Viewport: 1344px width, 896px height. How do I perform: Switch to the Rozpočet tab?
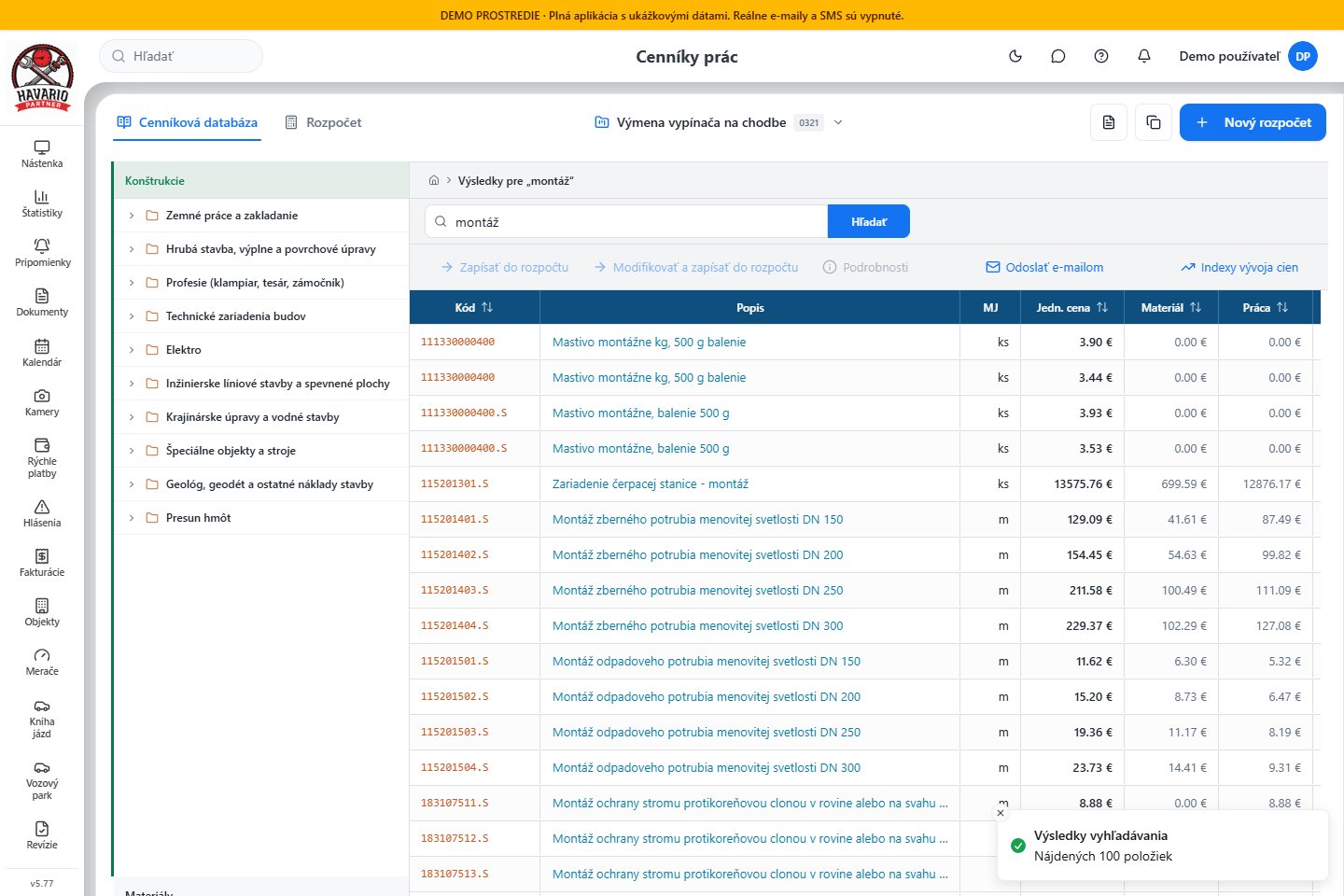click(x=323, y=122)
